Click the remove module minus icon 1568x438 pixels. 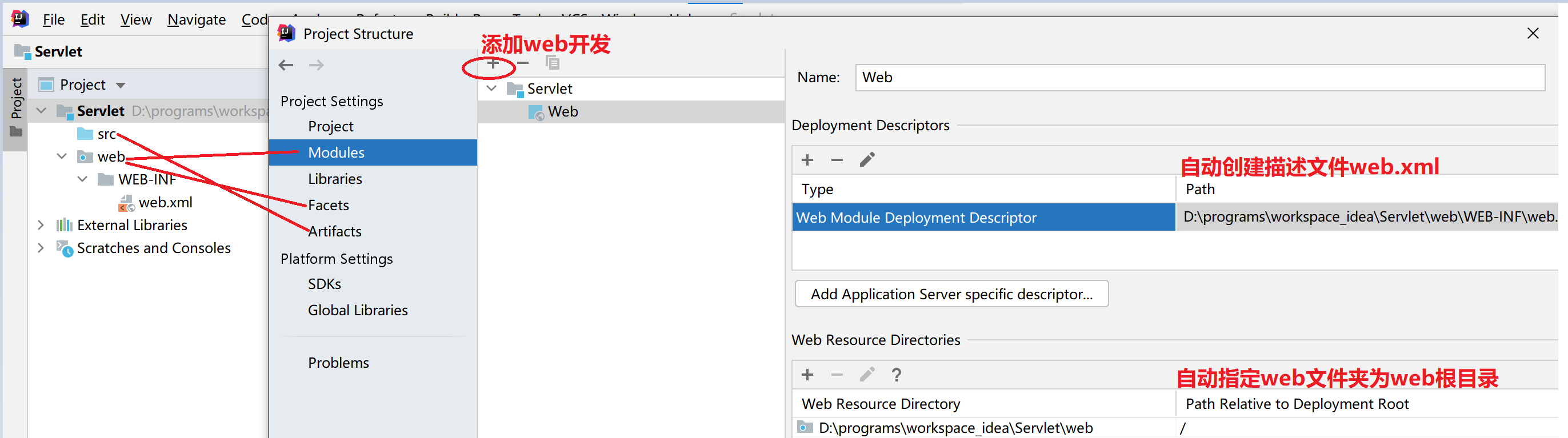click(x=523, y=63)
